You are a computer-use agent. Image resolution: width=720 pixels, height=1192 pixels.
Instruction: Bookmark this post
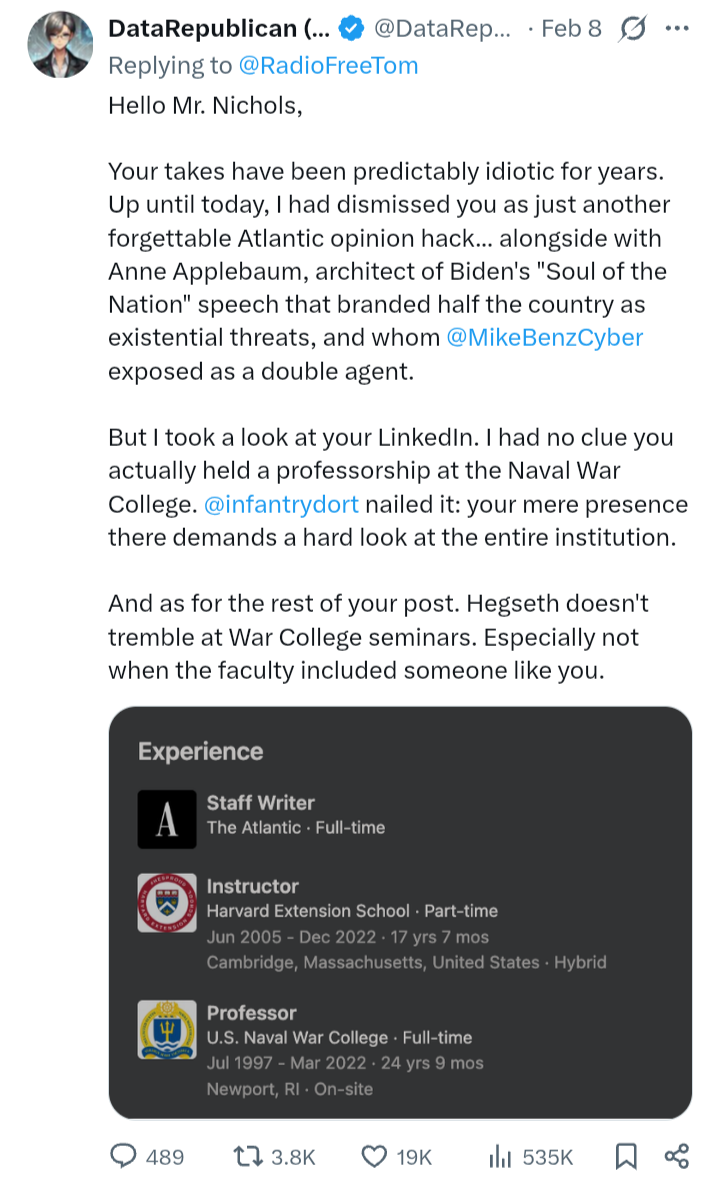[x=626, y=1157]
